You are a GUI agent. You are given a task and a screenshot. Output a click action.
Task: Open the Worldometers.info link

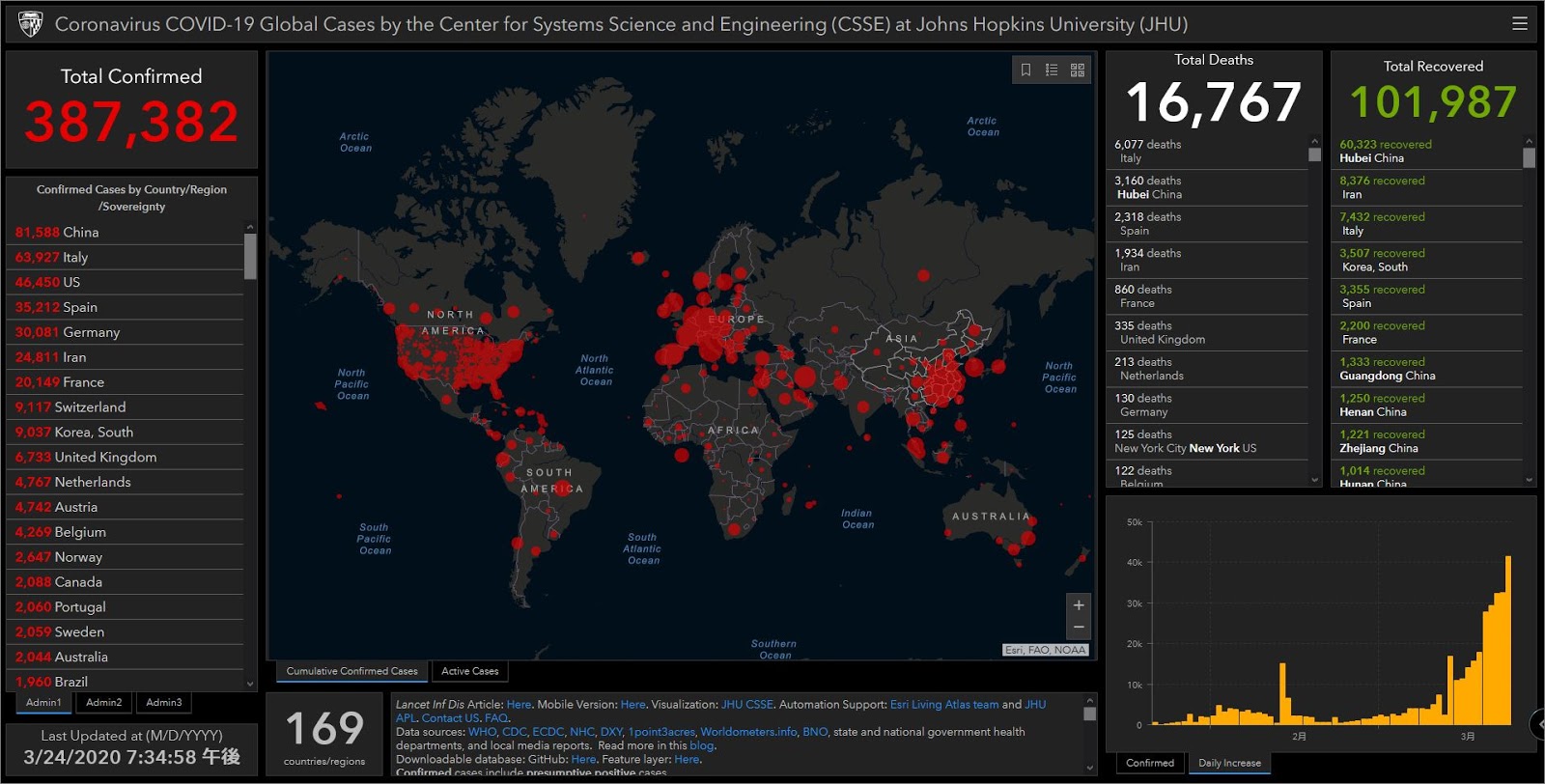pos(748,732)
